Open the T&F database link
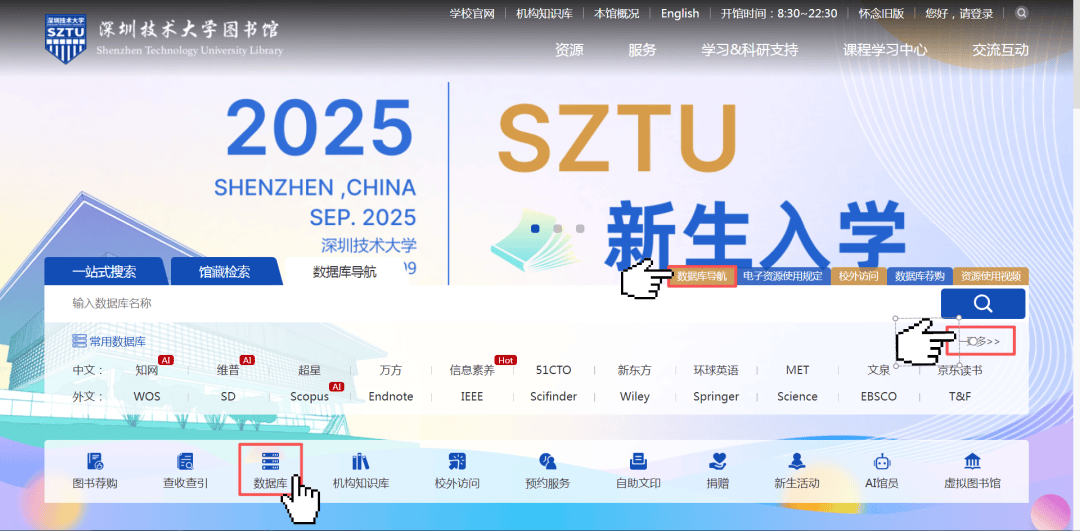This screenshot has height=531, width=1080. 959,397
